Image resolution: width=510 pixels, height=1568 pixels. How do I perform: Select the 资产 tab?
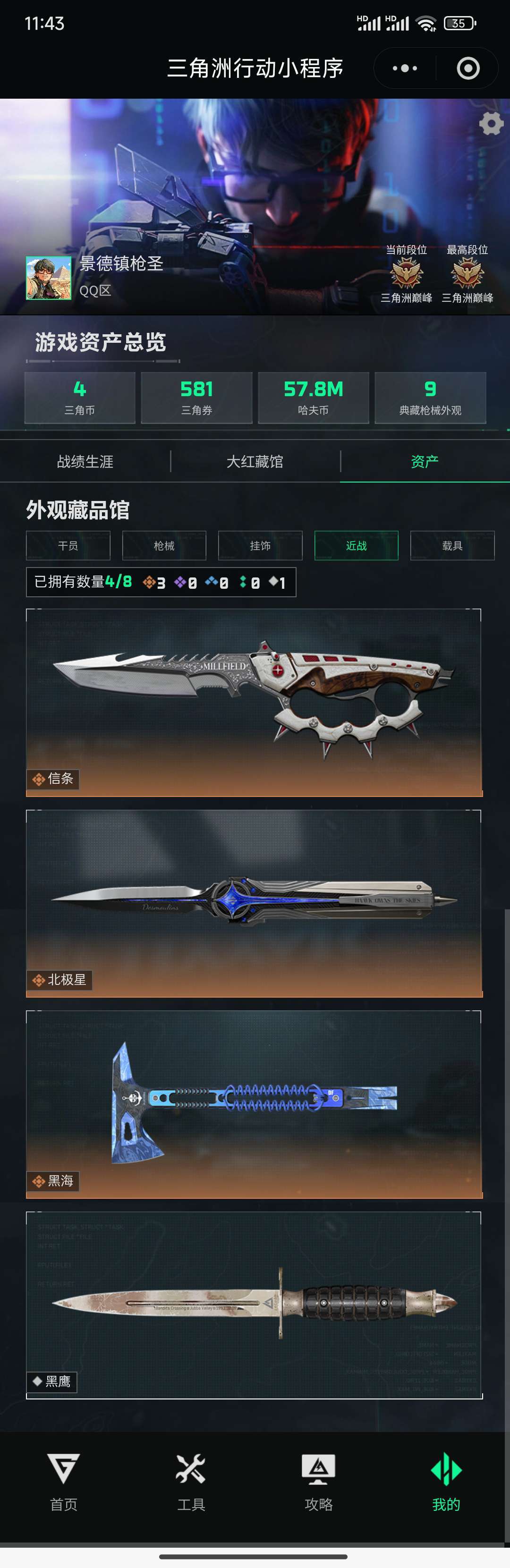[425, 461]
